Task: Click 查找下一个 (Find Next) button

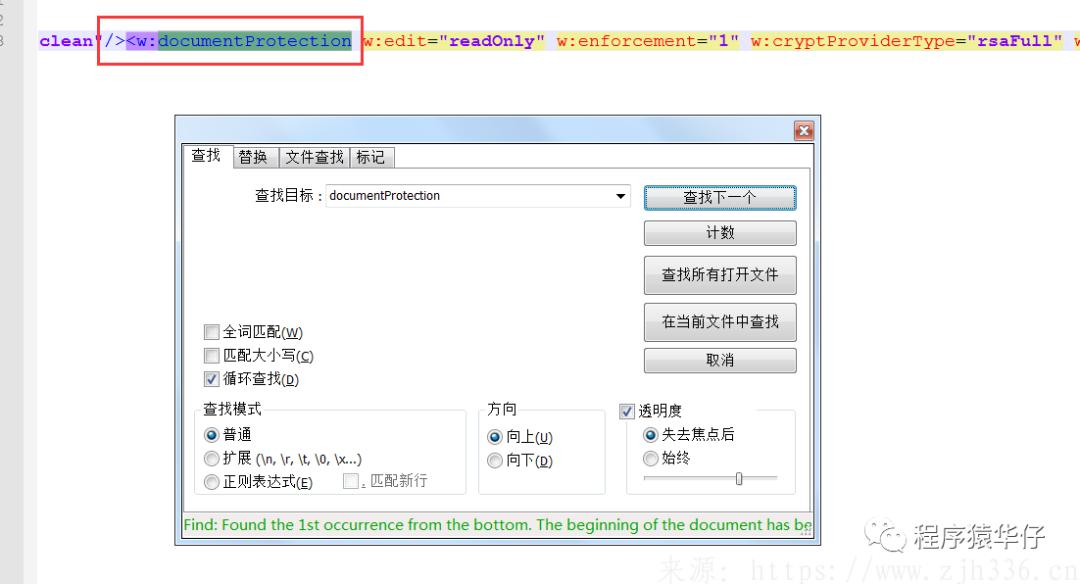Action: [719, 197]
